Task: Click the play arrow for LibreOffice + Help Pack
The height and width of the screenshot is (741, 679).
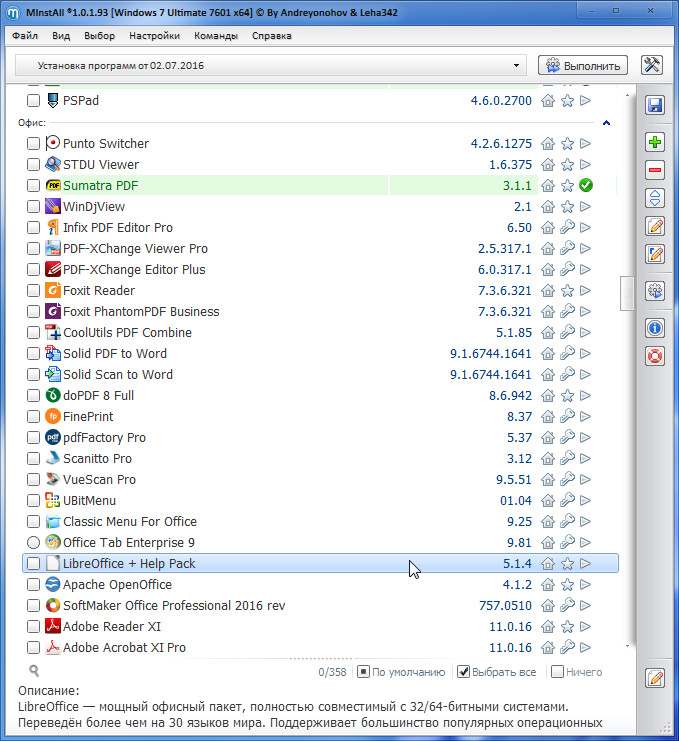Action: [585, 563]
